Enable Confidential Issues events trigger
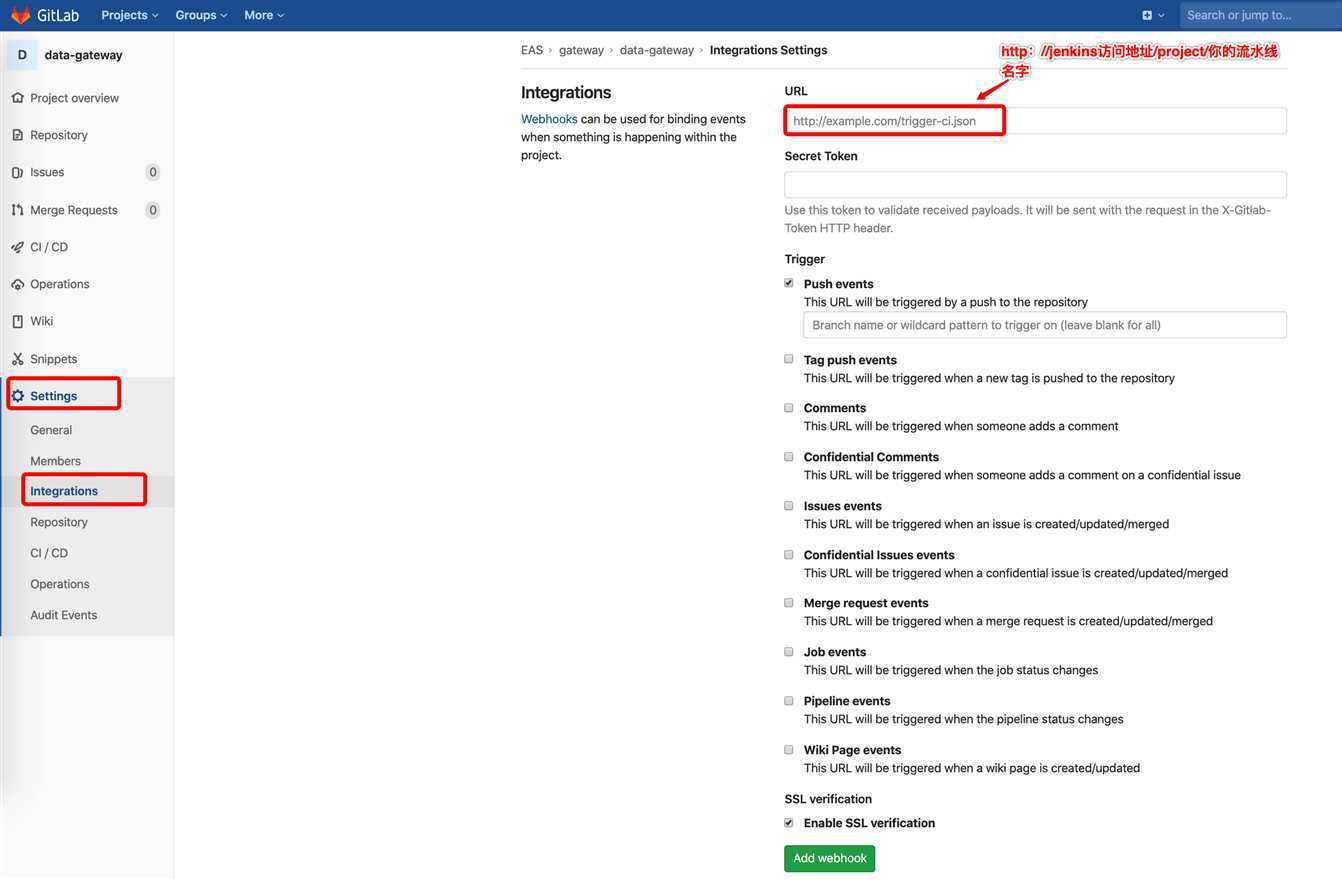The width and height of the screenshot is (1342, 880). pyautogui.click(x=789, y=555)
